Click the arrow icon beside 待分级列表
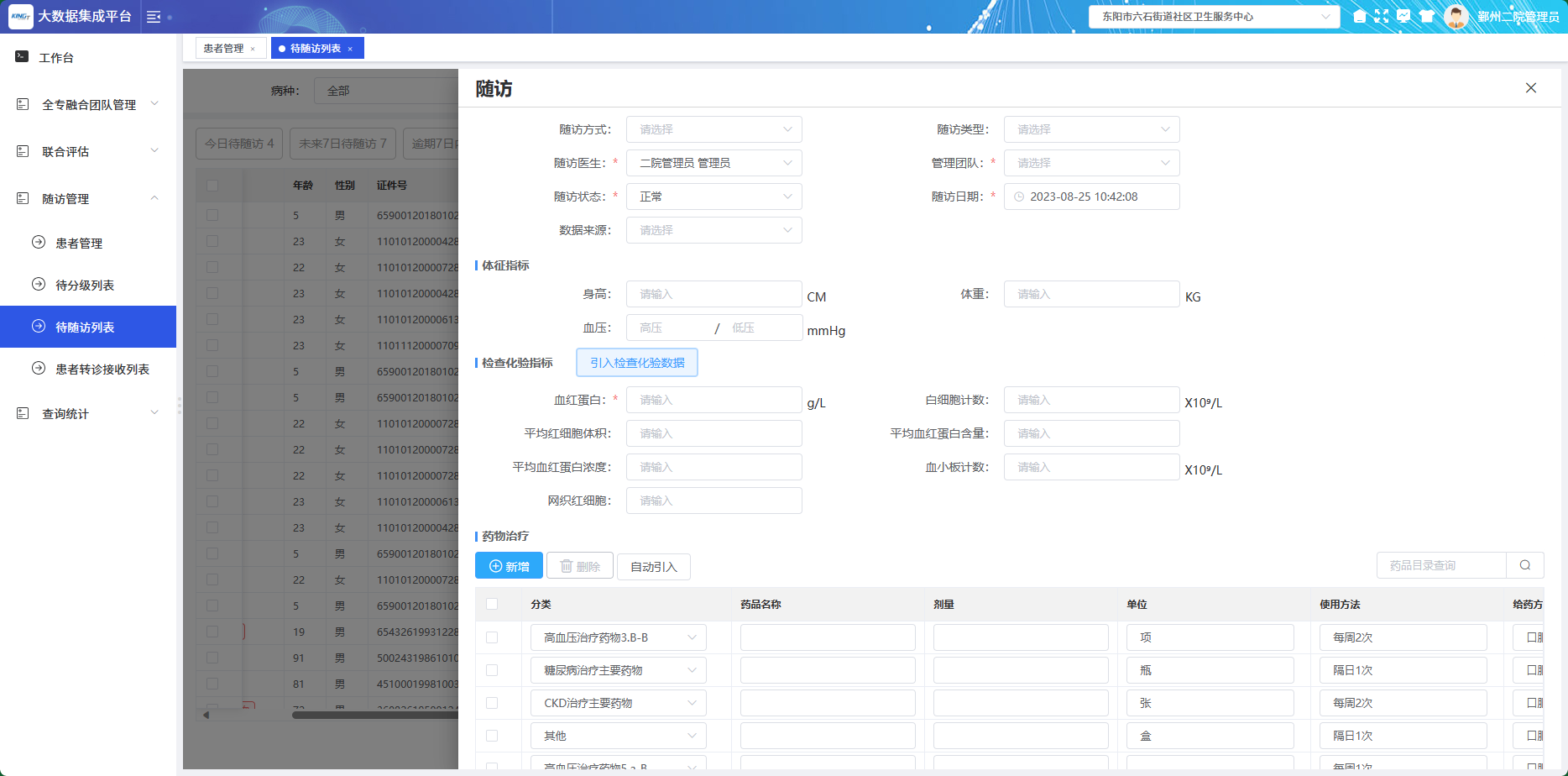The height and width of the screenshot is (776, 1568). click(x=39, y=284)
